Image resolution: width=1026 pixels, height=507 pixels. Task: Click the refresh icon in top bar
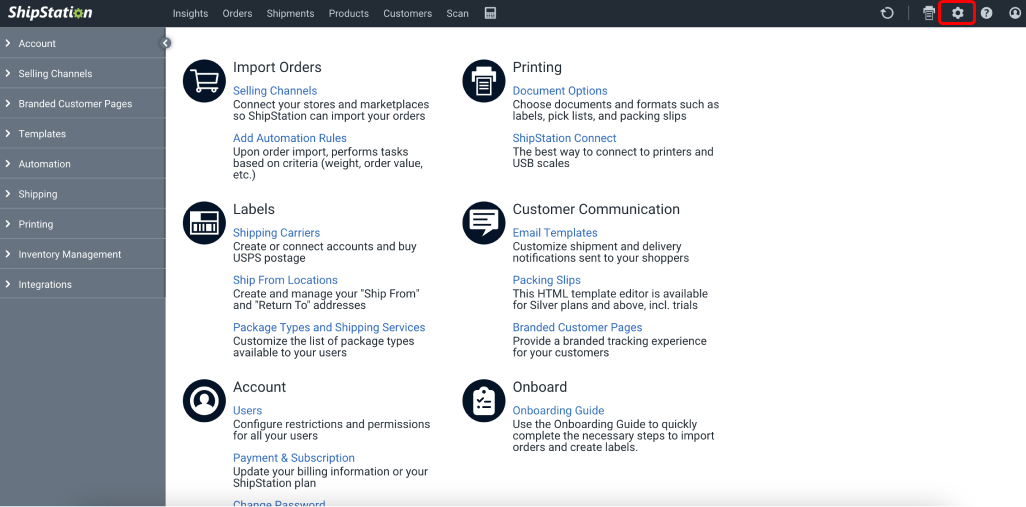click(887, 13)
